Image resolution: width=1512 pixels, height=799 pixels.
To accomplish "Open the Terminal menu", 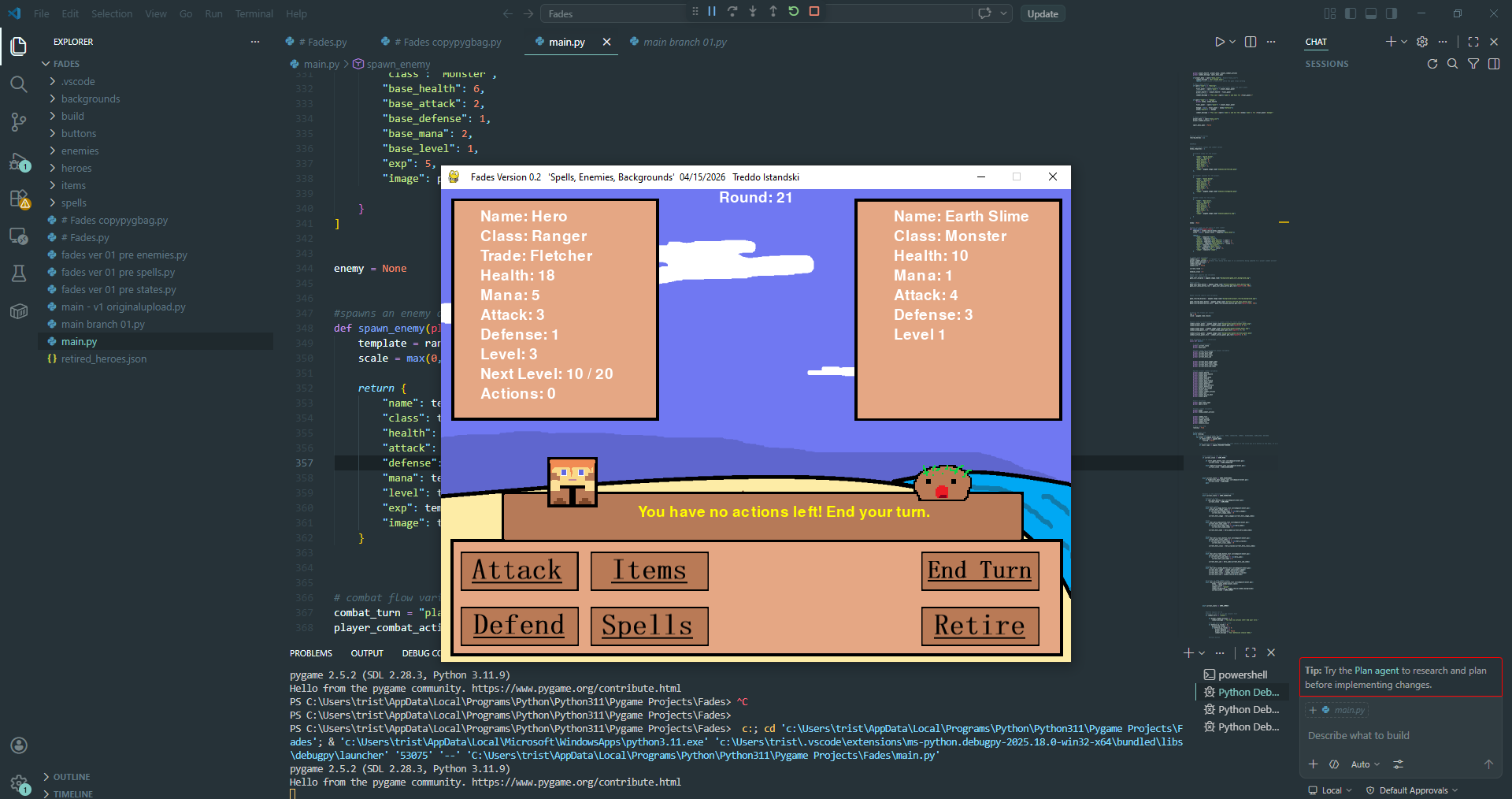I will pyautogui.click(x=254, y=13).
